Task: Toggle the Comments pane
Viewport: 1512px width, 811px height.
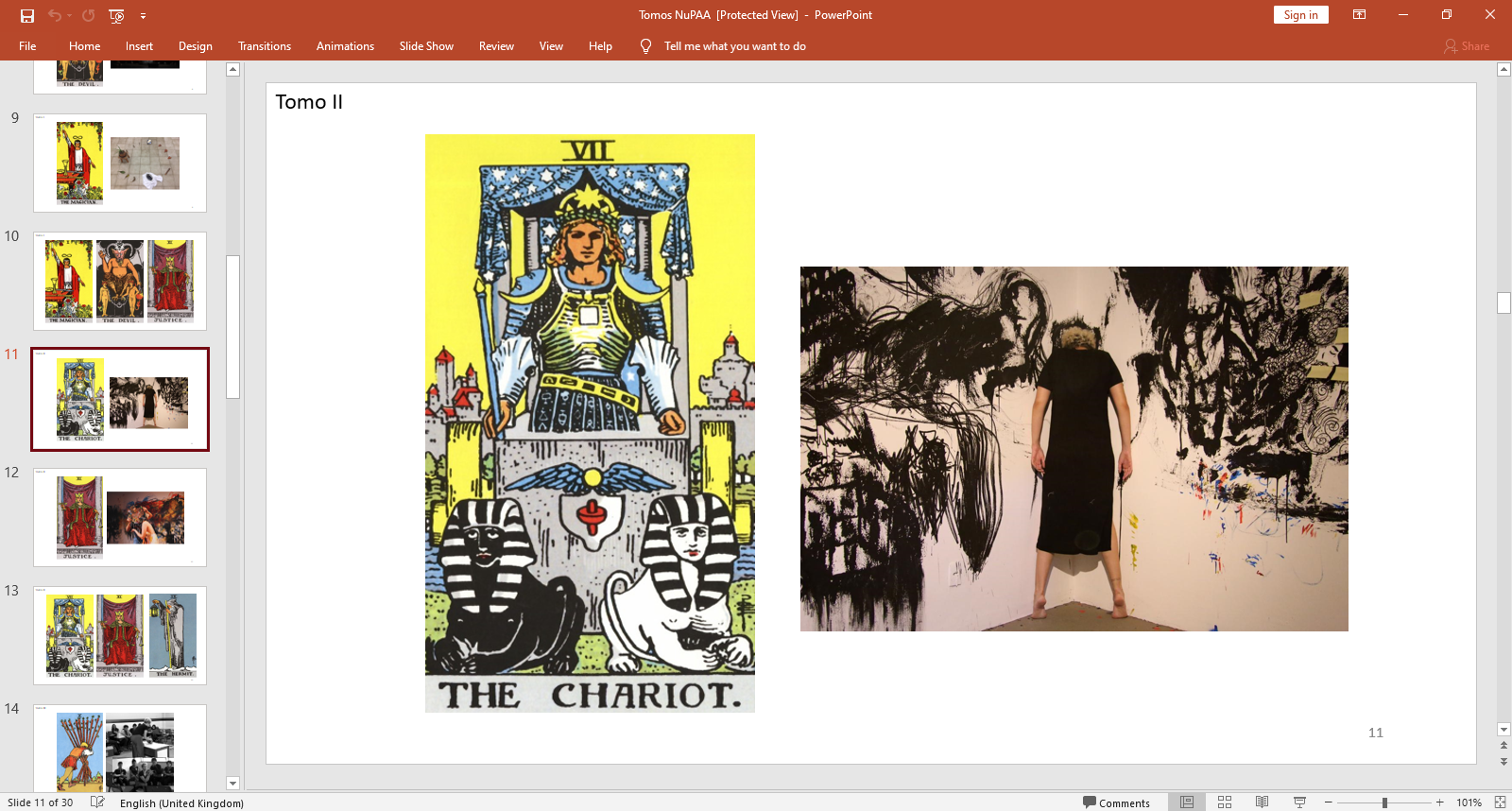Action: [x=1116, y=802]
